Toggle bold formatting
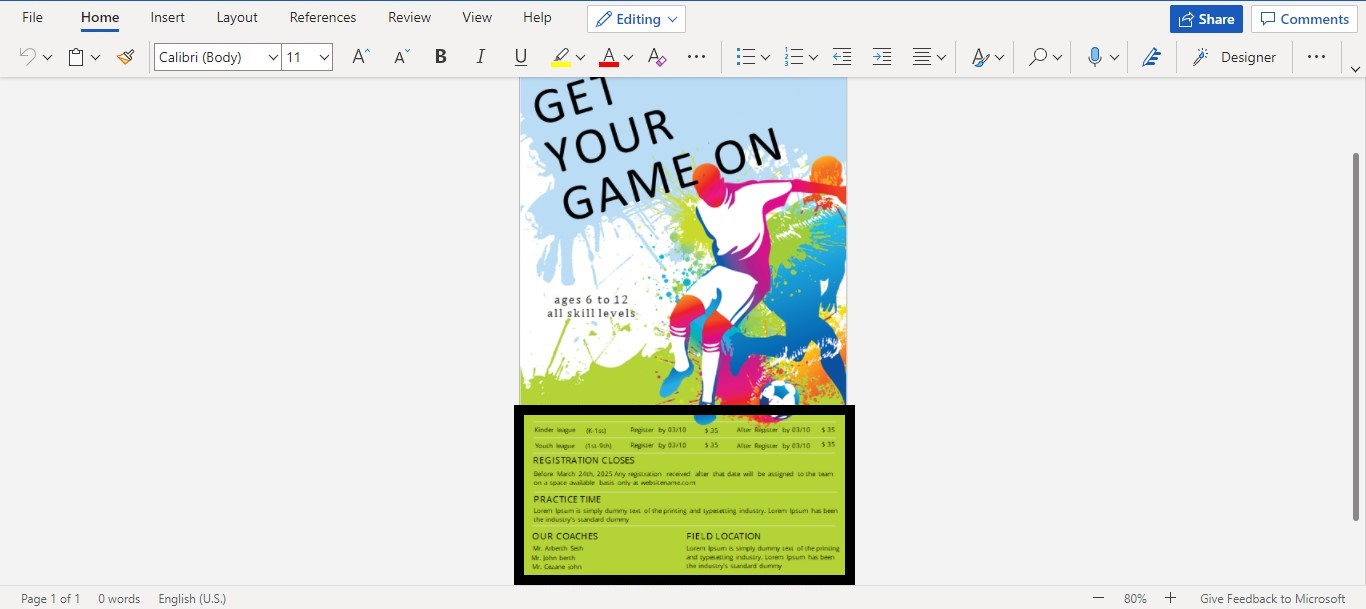The width and height of the screenshot is (1366, 609). coord(440,57)
